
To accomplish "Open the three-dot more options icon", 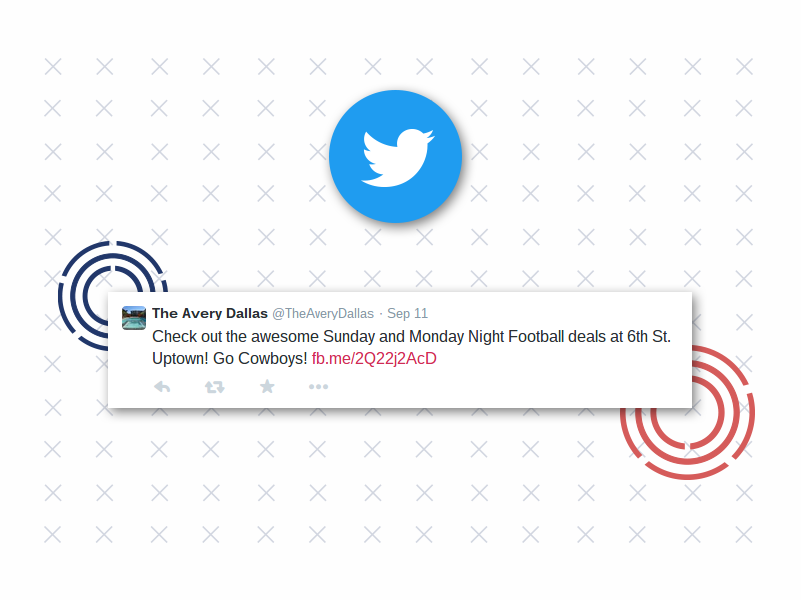I will coord(318,387).
